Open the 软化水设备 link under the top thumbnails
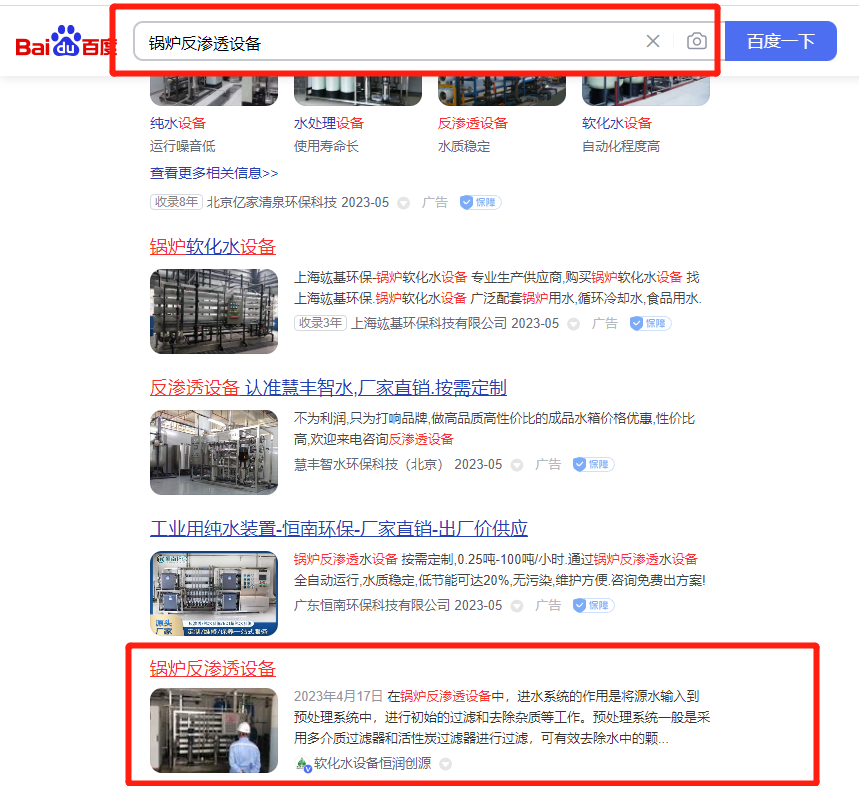The image size is (859, 786). click(616, 123)
